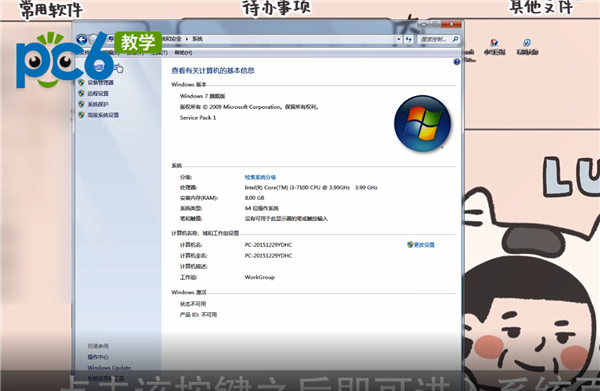Click the shield icon beside 远程设置
This screenshot has width=600, height=391.
point(81,93)
